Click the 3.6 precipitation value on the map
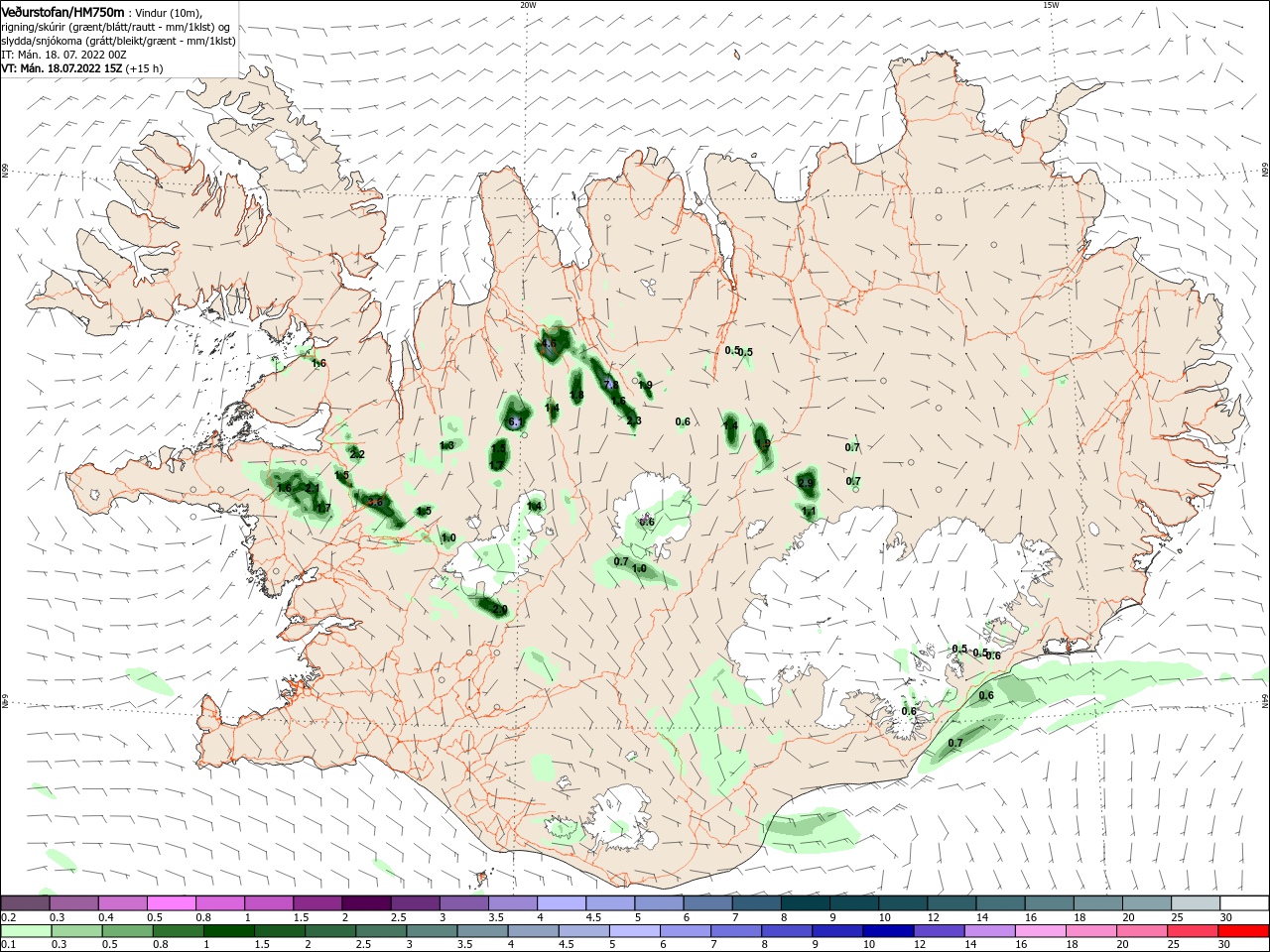This screenshot has height=952, width=1270. tap(375, 502)
